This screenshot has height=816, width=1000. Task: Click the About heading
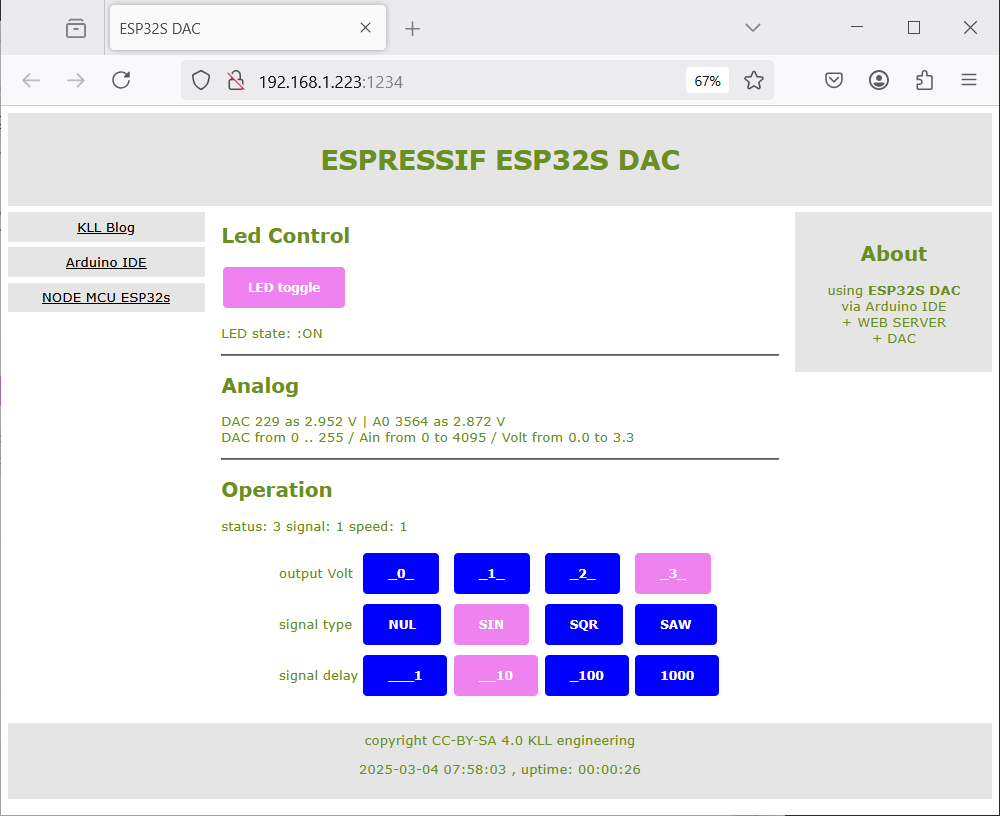pos(893,254)
